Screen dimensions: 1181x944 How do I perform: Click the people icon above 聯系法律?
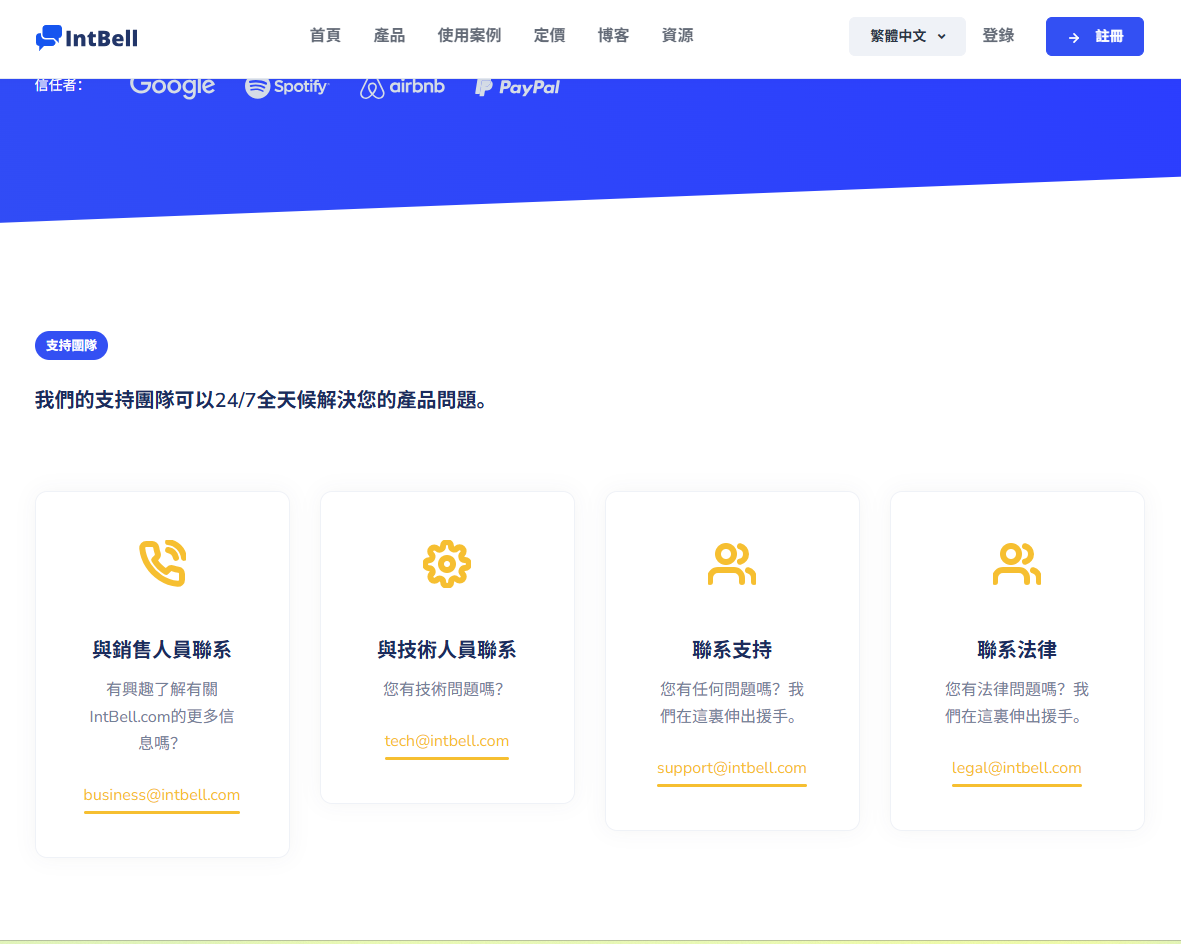click(x=1017, y=564)
